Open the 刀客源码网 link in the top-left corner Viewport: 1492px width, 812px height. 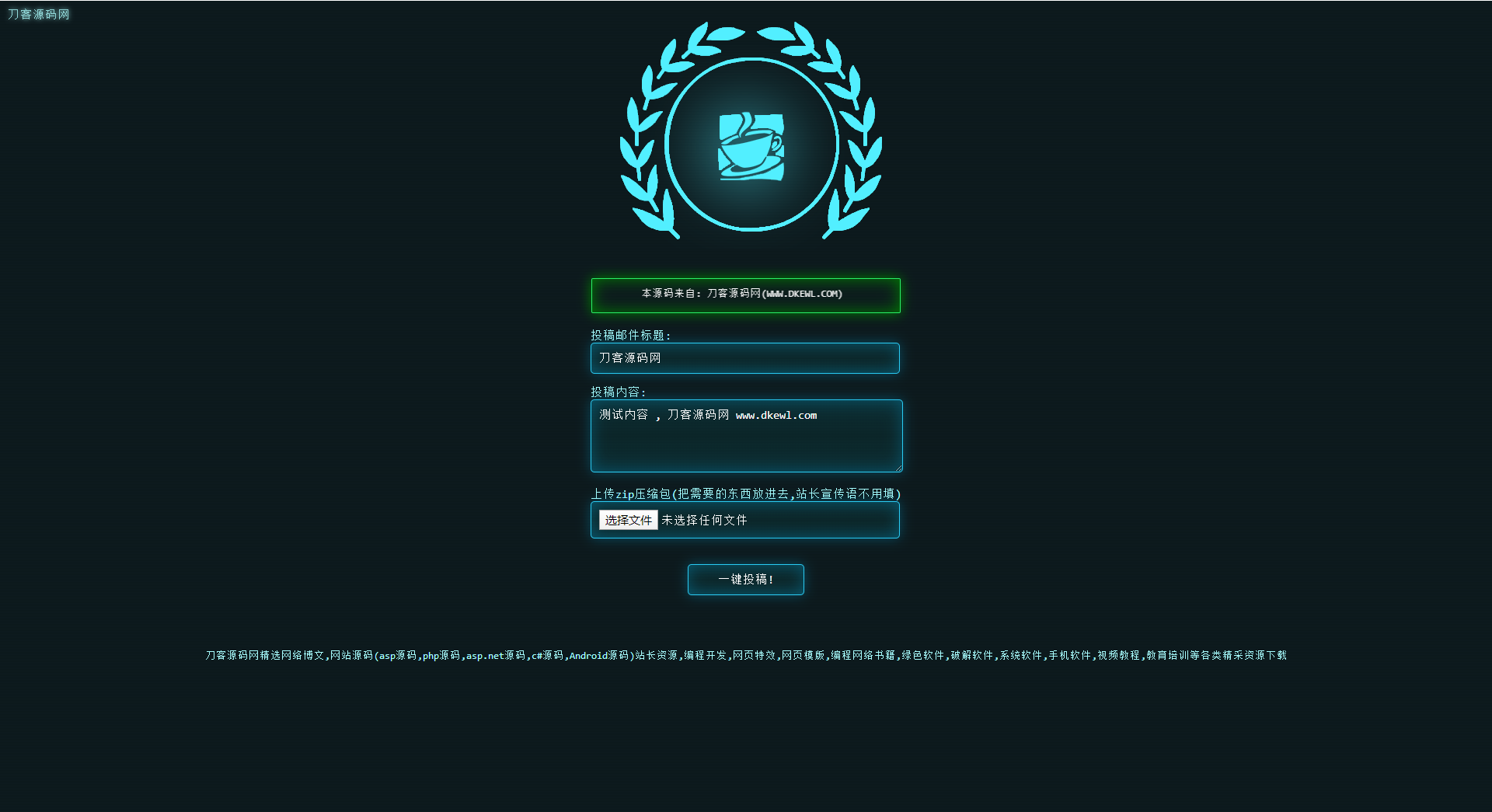[37, 14]
